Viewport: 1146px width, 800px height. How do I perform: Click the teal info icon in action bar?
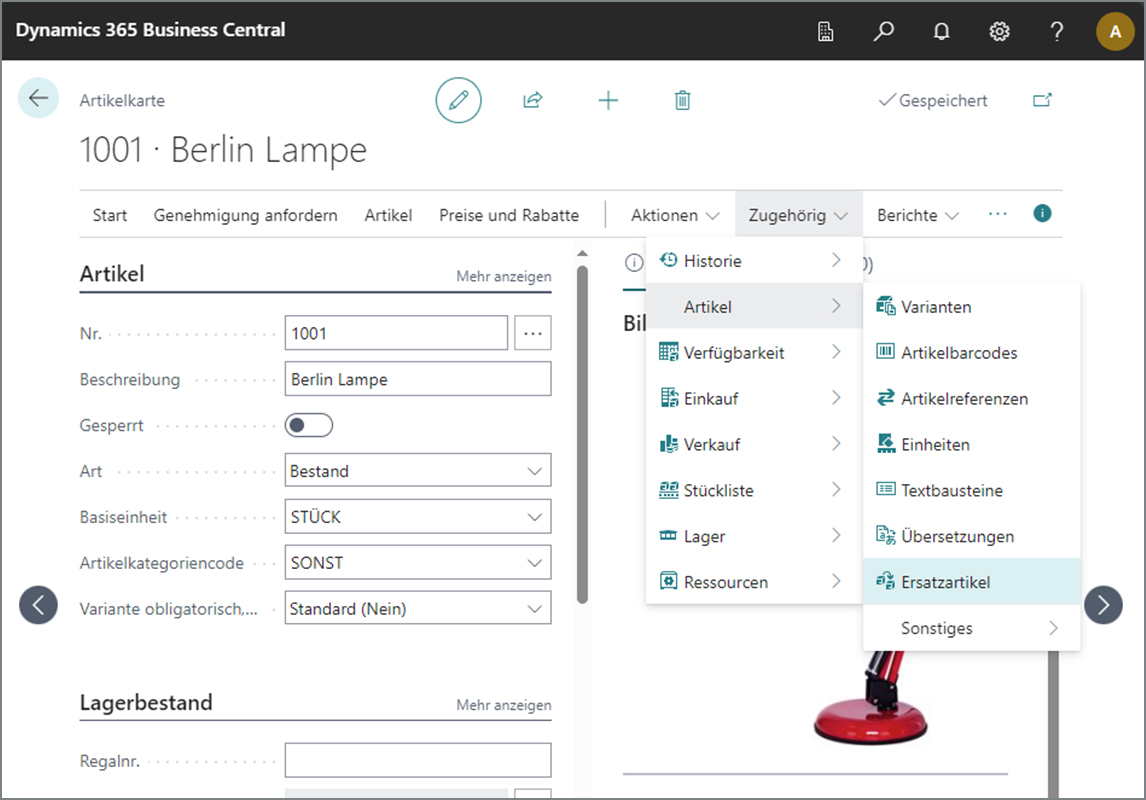point(1042,213)
